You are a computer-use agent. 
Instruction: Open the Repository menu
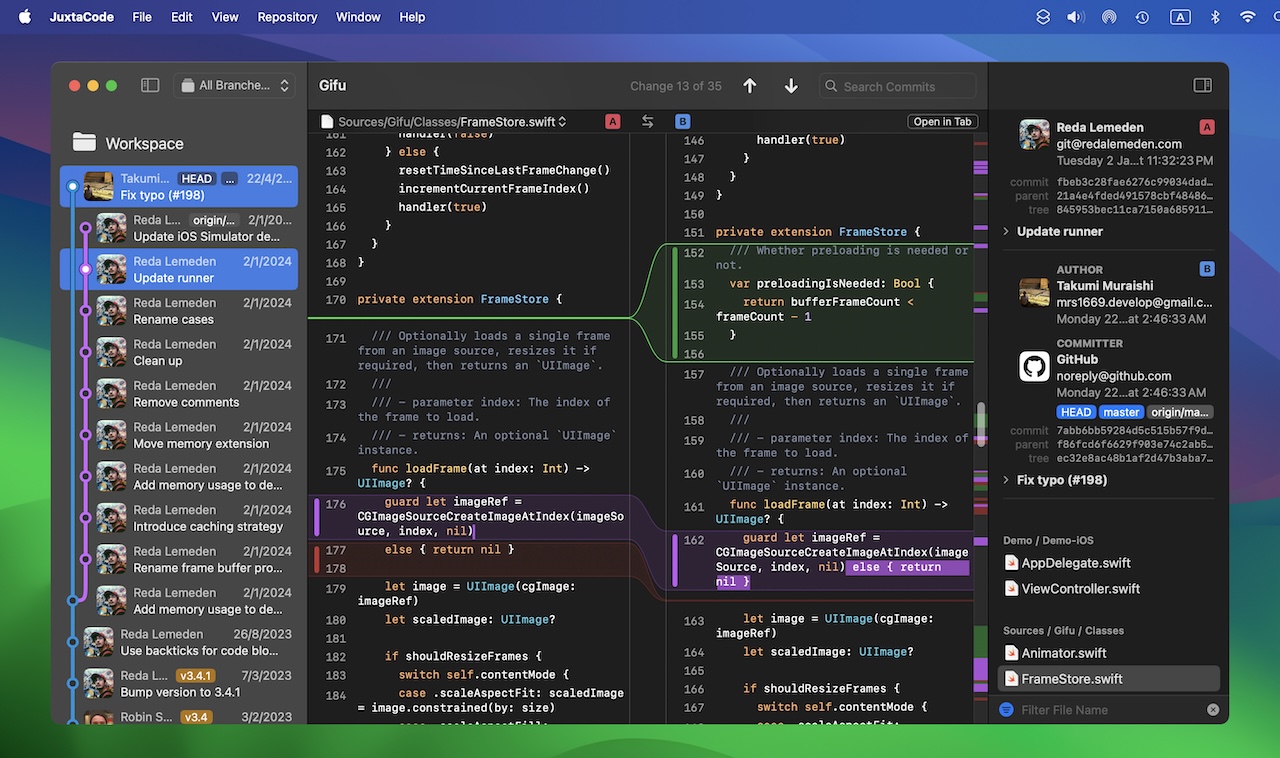click(x=287, y=17)
